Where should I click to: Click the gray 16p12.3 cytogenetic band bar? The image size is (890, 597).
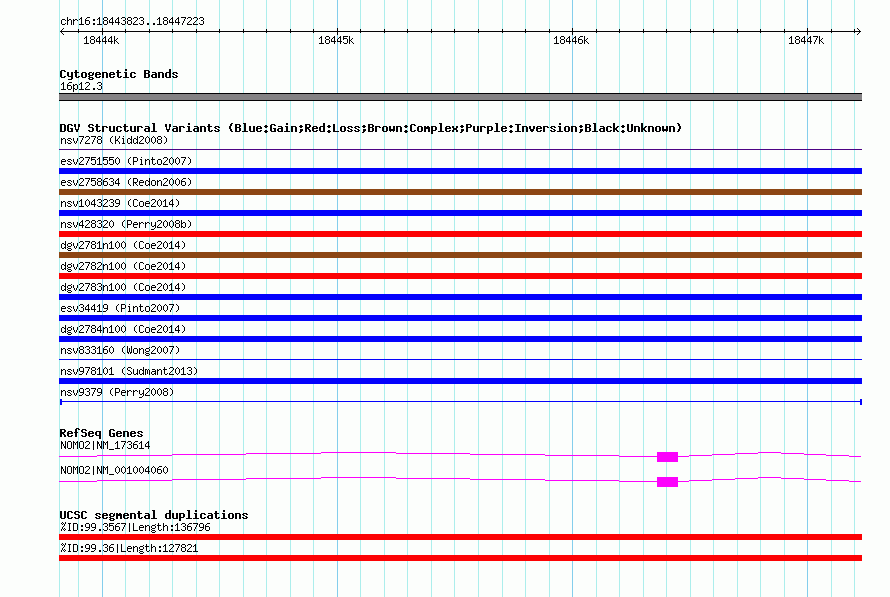(460, 97)
